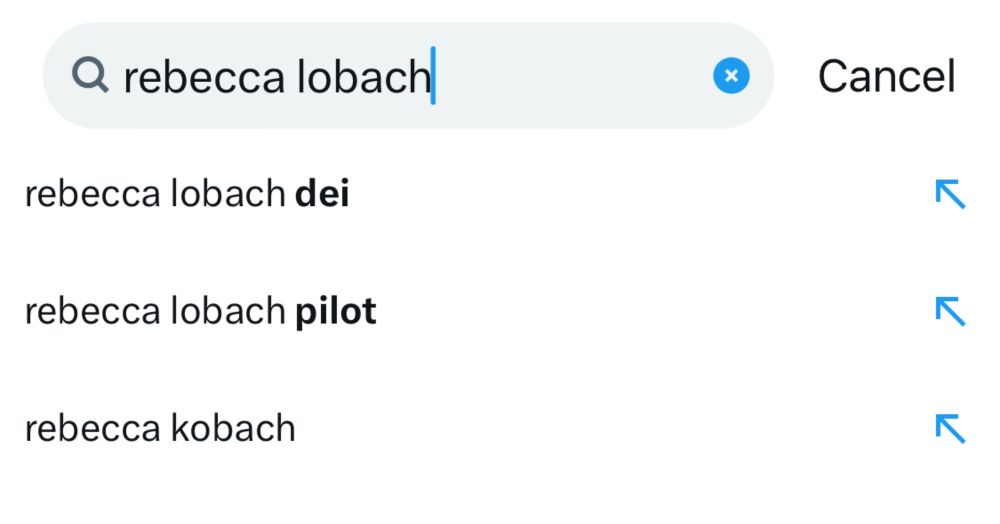Fill query using arrow beside 'rebecca lobach pilot'

(x=950, y=311)
